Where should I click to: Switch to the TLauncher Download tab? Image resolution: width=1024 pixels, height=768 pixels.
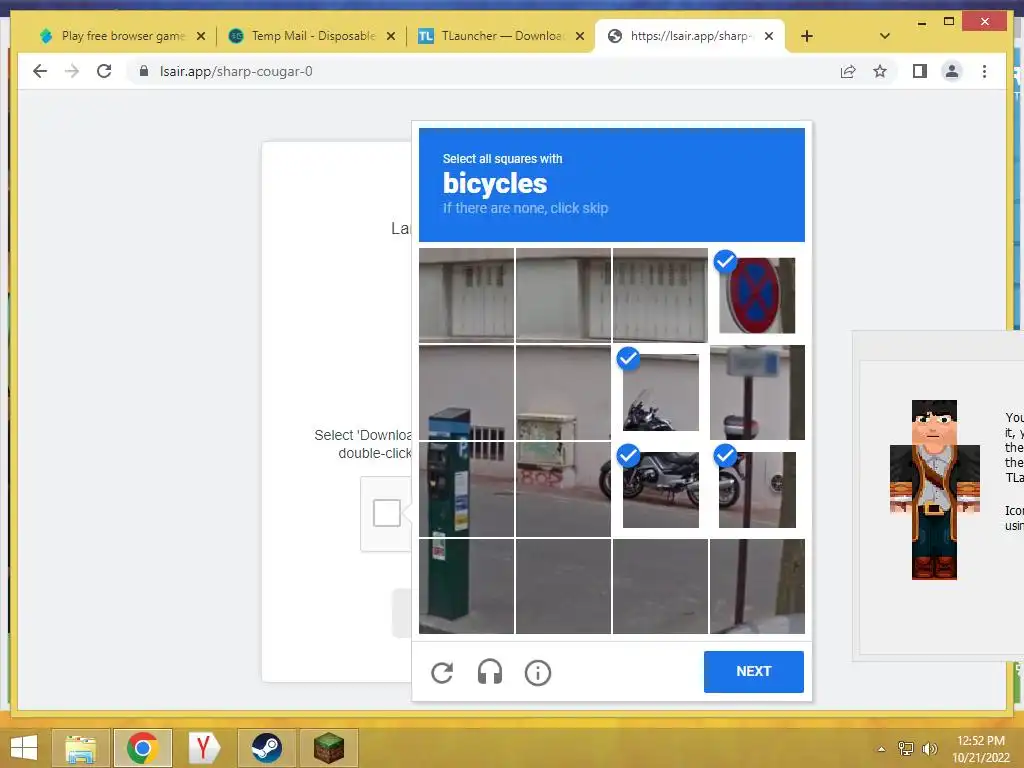[502, 36]
